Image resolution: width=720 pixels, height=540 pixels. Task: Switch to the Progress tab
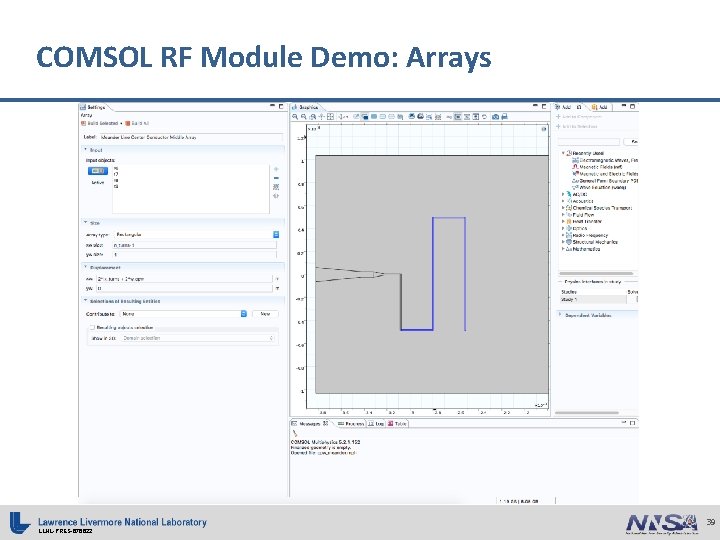pos(351,423)
